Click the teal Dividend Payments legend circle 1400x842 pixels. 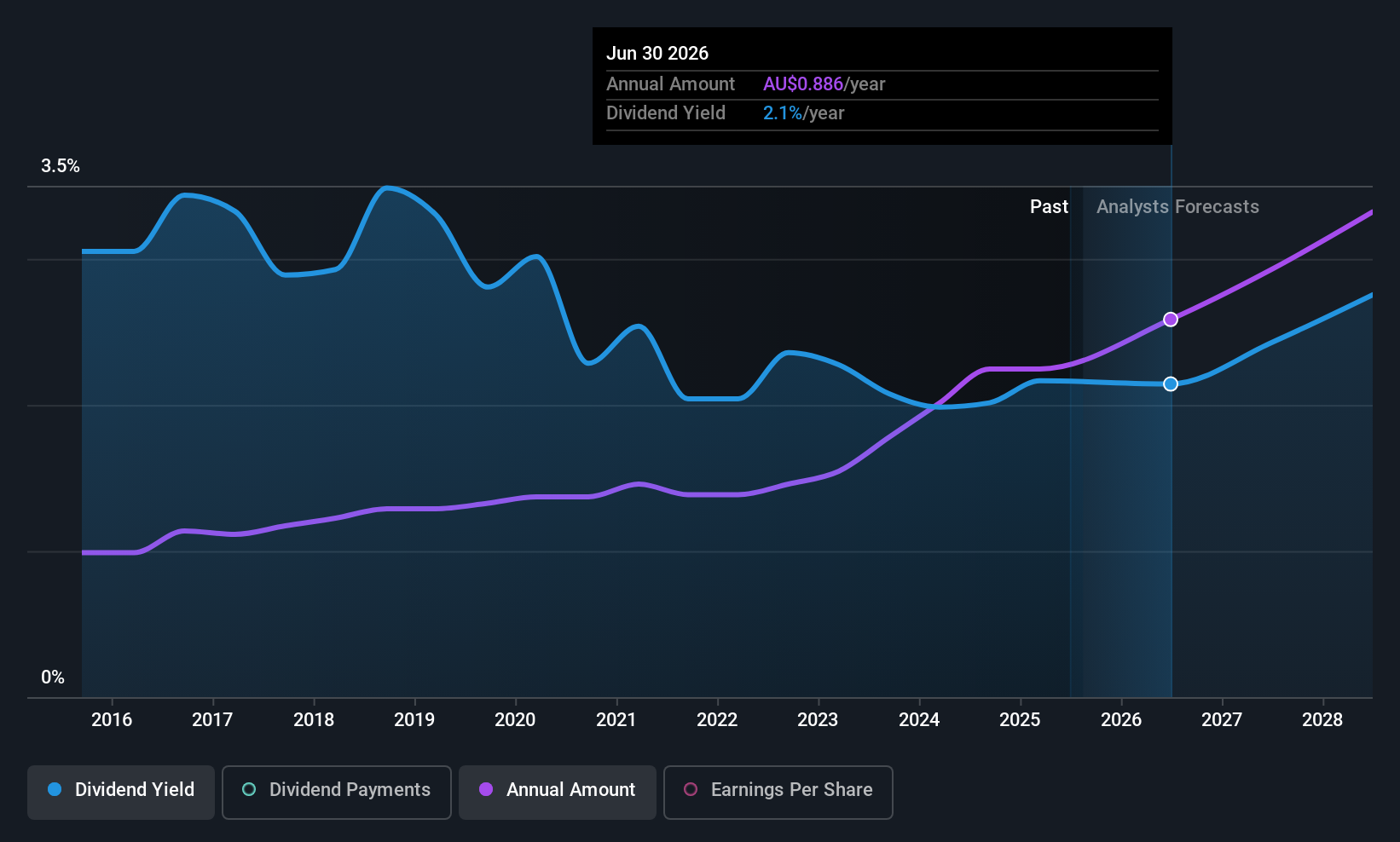click(249, 790)
